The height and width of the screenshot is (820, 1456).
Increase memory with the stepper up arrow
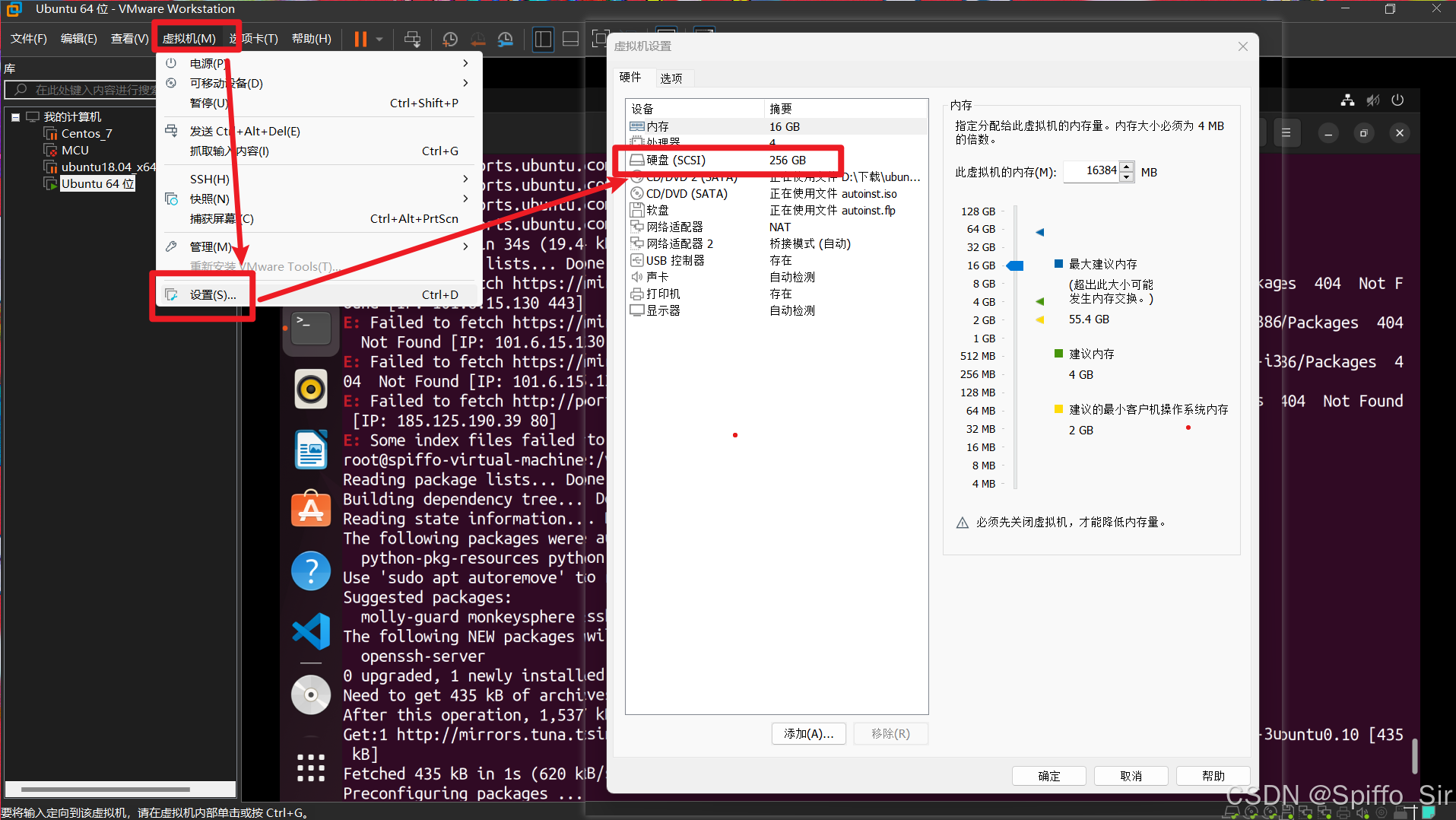1127,167
